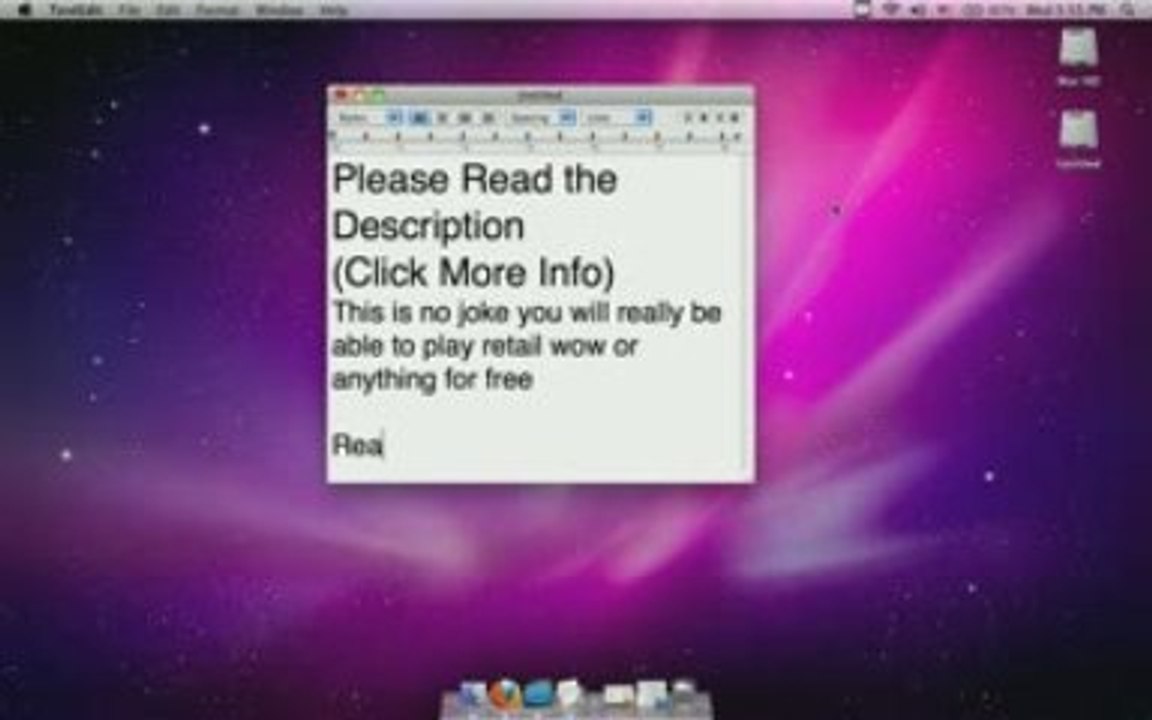
Task: Click the text 'Please Read the'
Action: pos(475,179)
